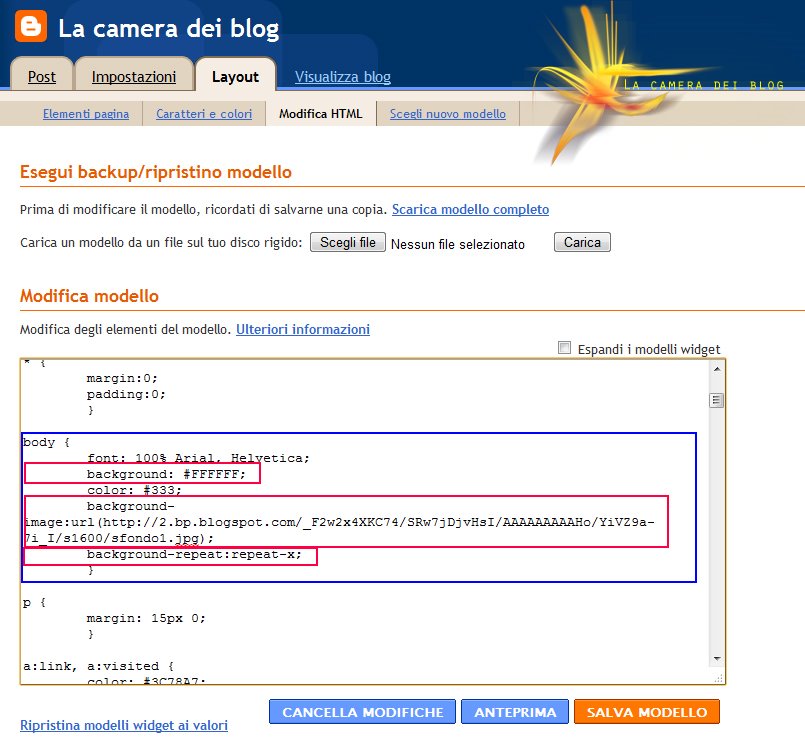Click the CANCELLA MODIFICHE button
This screenshot has height=737, width=805.
click(362, 712)
